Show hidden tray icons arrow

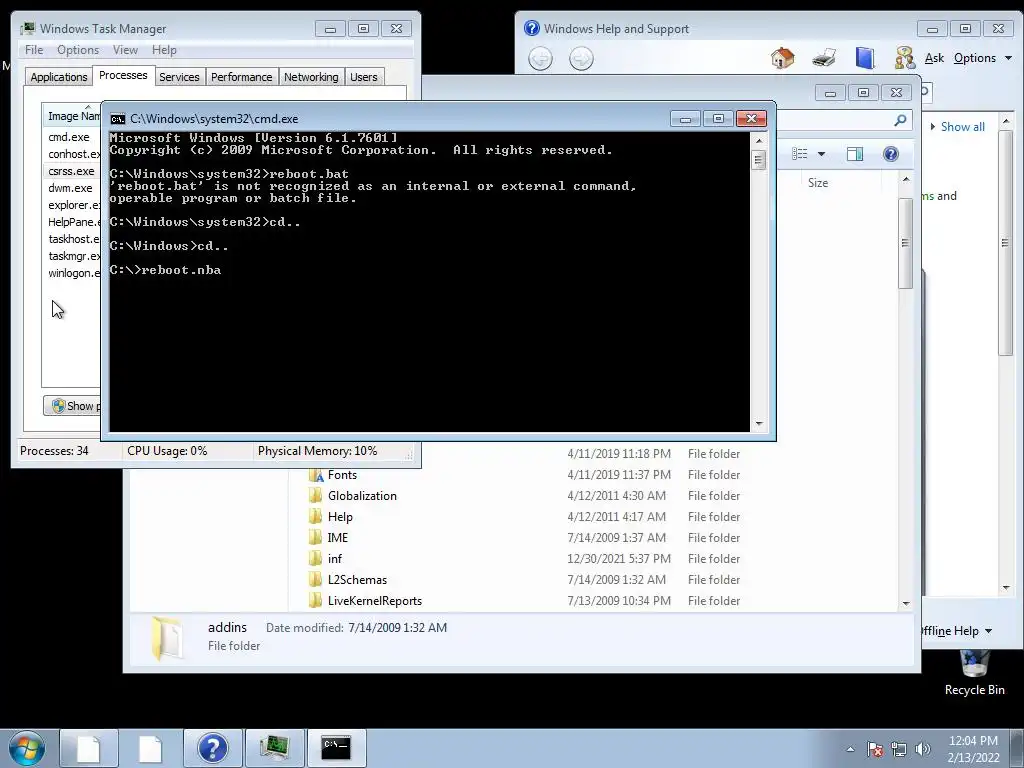coord(850,750)
